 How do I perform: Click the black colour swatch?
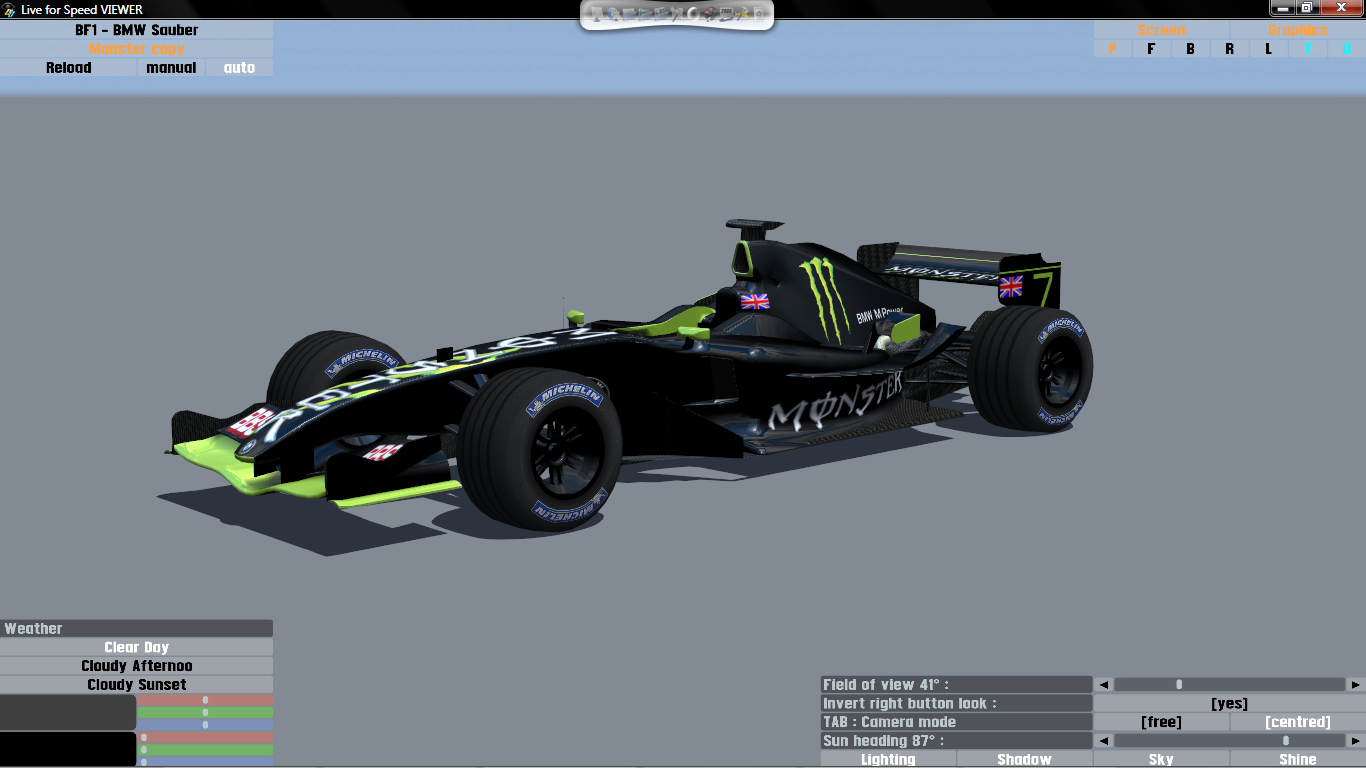[68, 749]
